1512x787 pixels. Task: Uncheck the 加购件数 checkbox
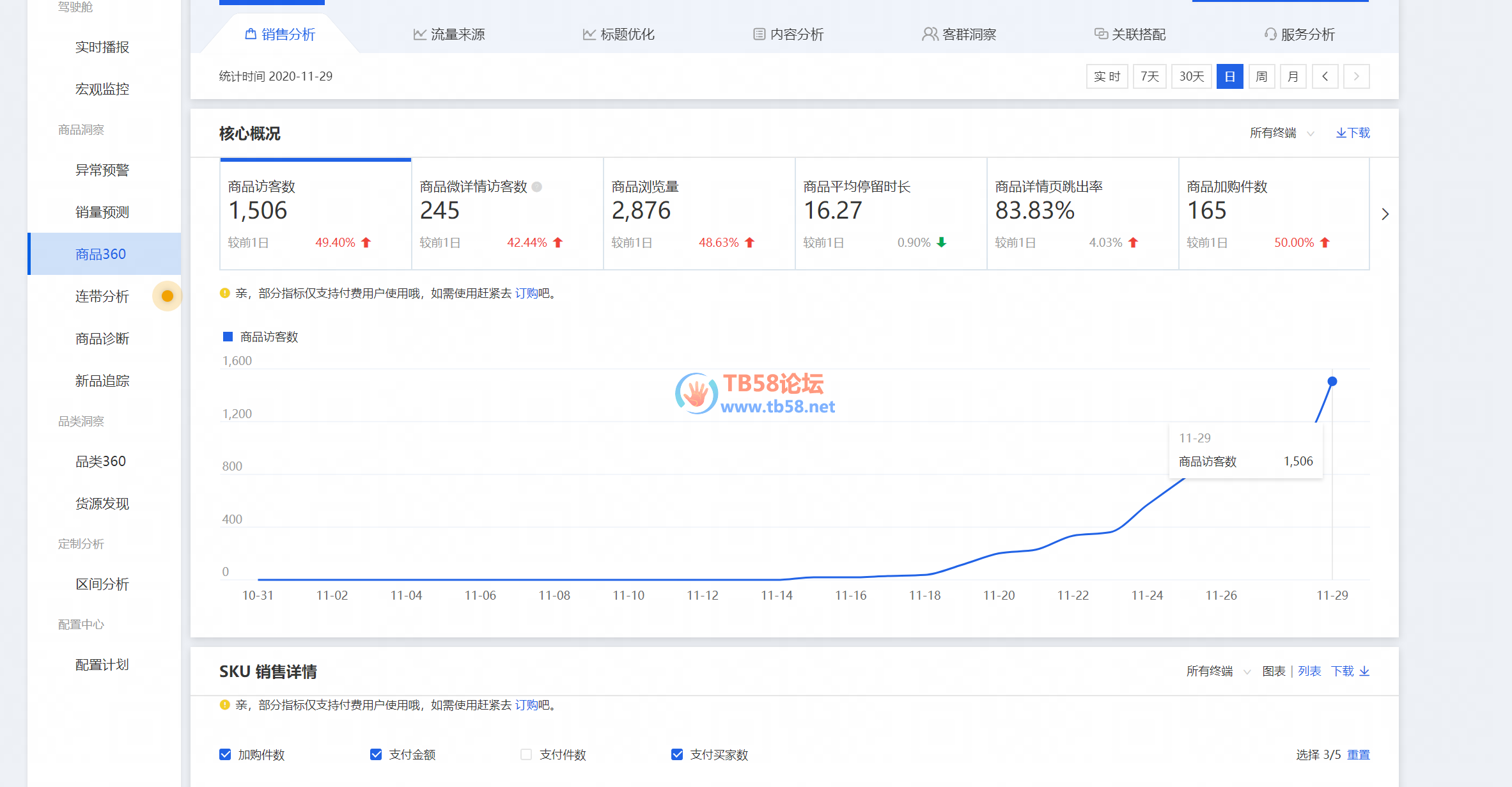click(x=225, y=754)
